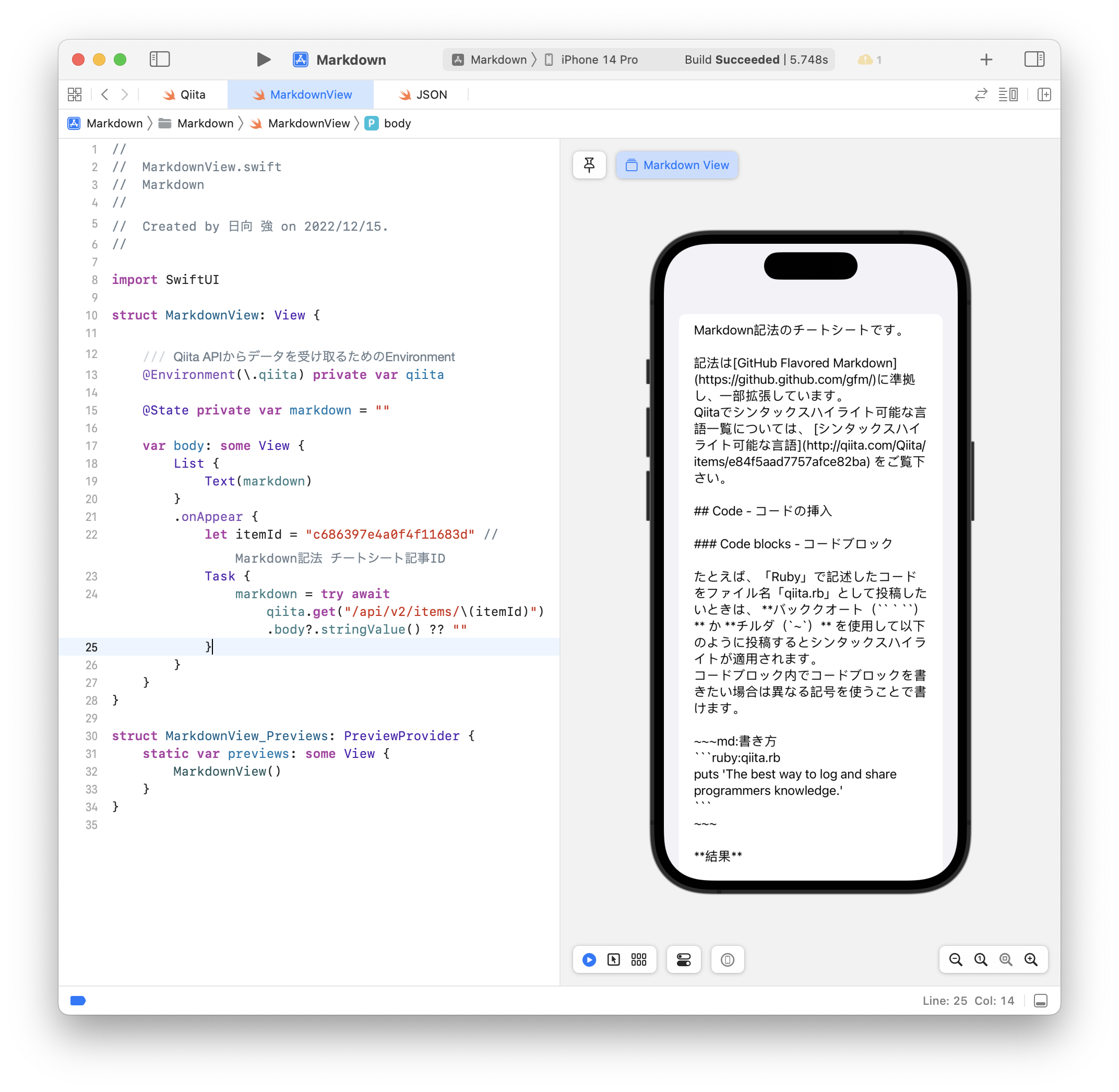Zoom in the preview canvas
The width and height of the screenshot is (1119, 1092).
click(1031, 959)
